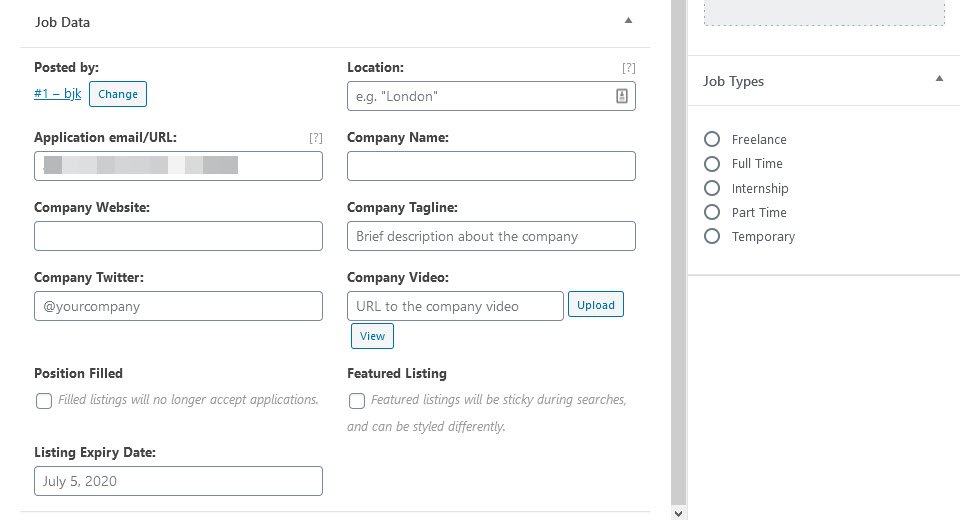Click the Location help tooltip icon
The width and height of the screenshot is (960, 520).
[x=628, y=68]
